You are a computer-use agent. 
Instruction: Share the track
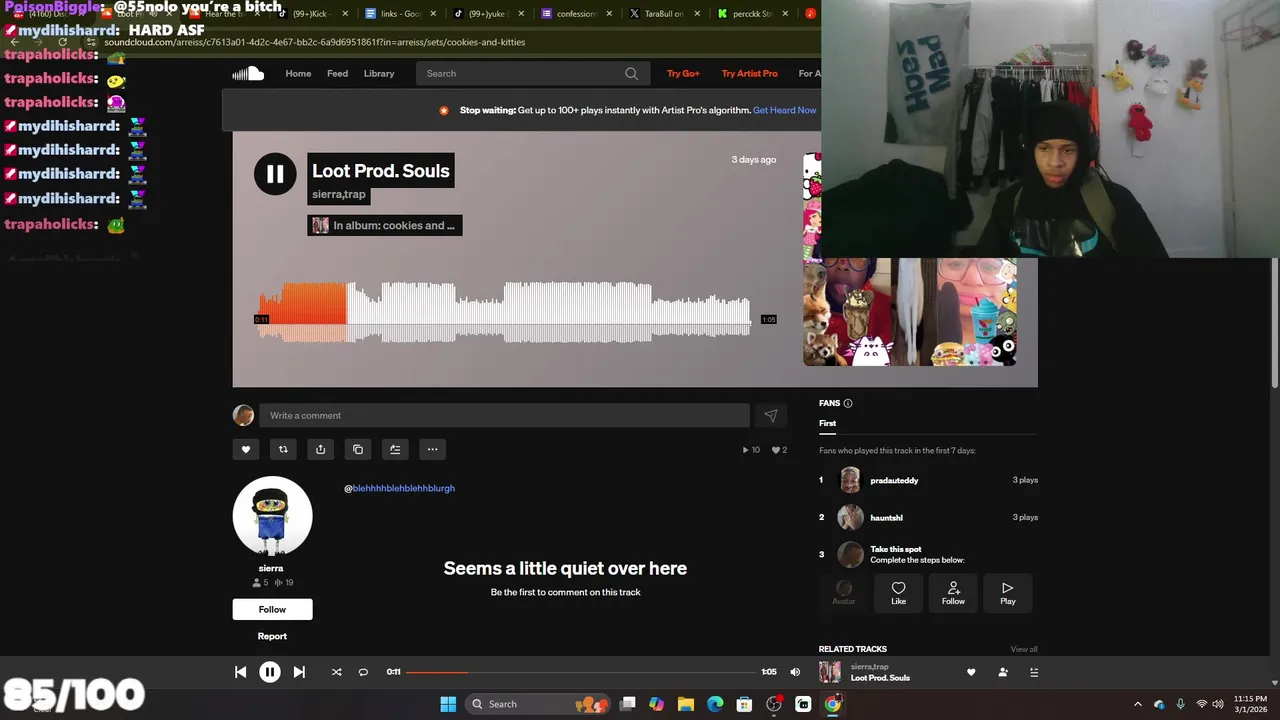320,449
